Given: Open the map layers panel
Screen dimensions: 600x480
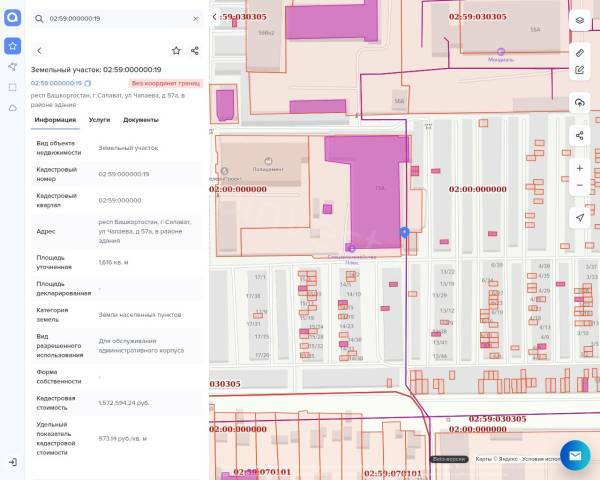Looking at the screenshot, I should tap(580, 20).
